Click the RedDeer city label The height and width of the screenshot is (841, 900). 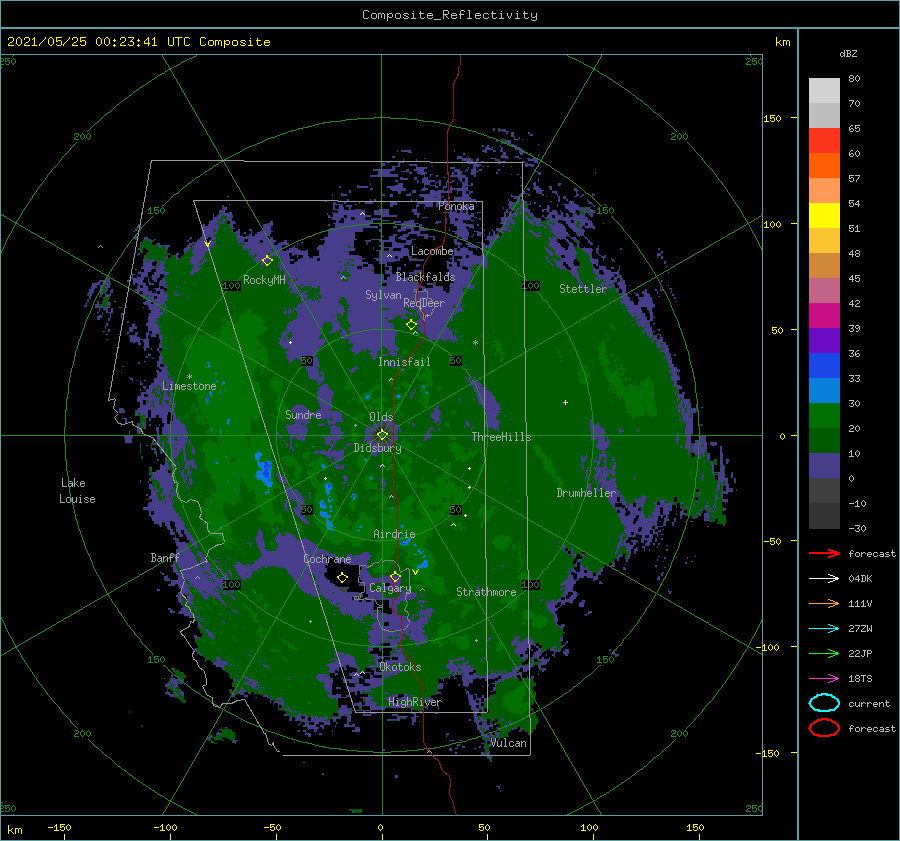424,303
